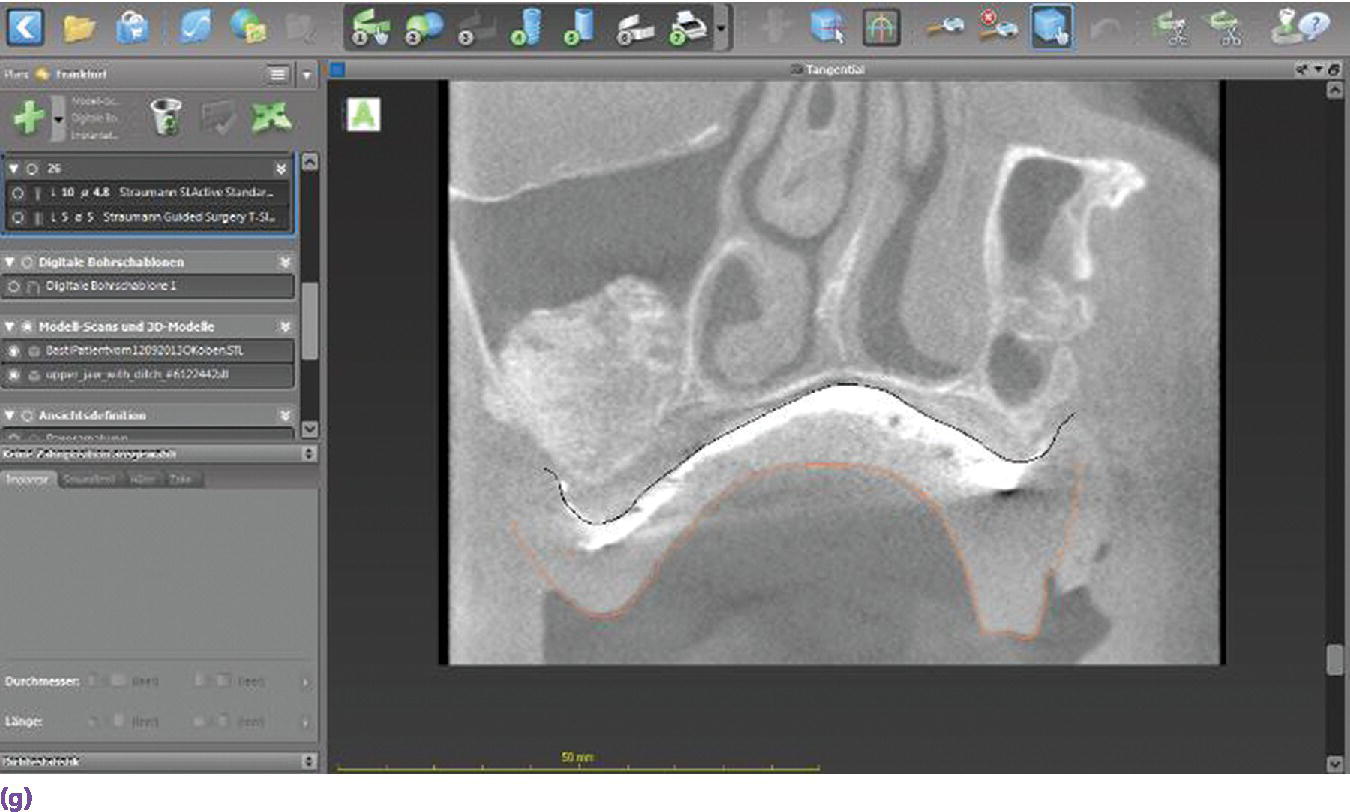This screenshot has height=812, width=1350.
Task: Collapse the Modell-Scans und 3D-Modelle section
Action: pos(11,327)
